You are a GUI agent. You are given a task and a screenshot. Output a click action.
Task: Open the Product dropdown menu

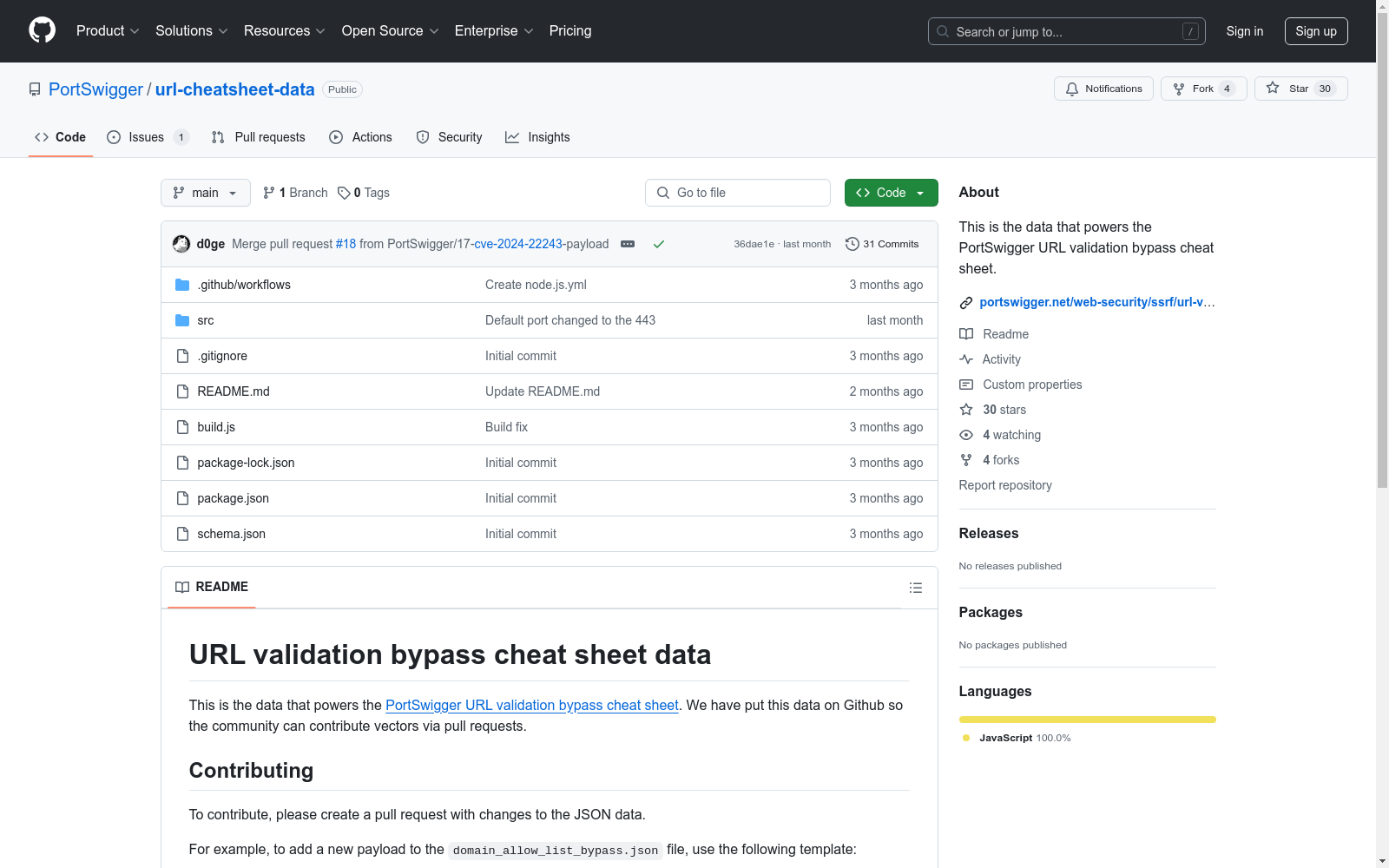[x=108, y=30]
